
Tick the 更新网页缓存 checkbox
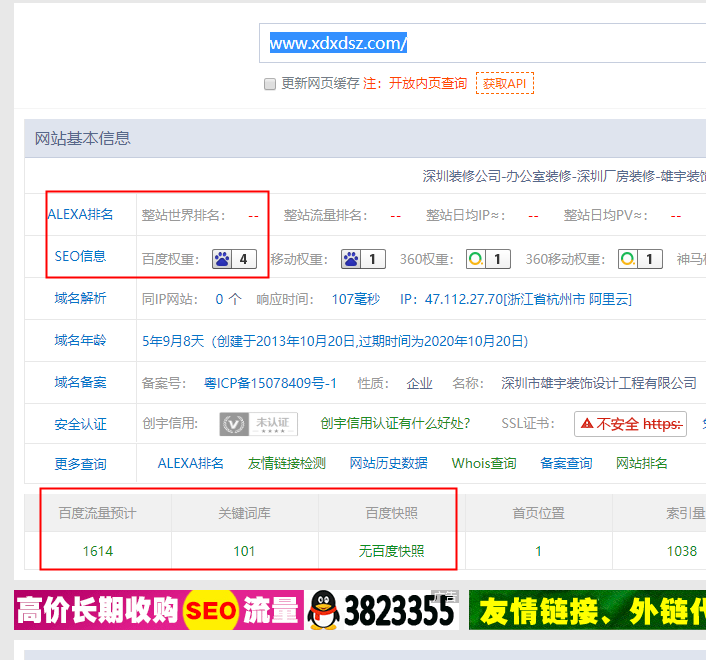[270, 84]
